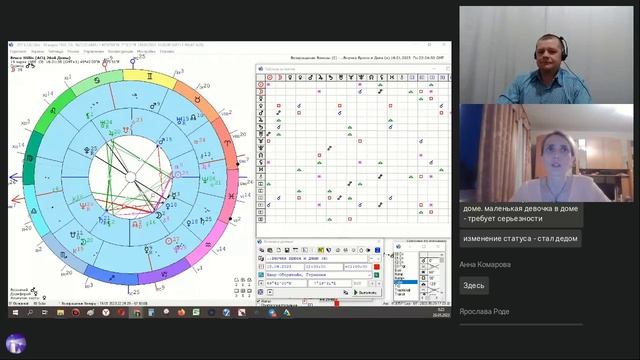Image resolution: width=640 pixels, height=360 pixels.
Task: Click first toolbar icon in data window
Action: point(261,250)
